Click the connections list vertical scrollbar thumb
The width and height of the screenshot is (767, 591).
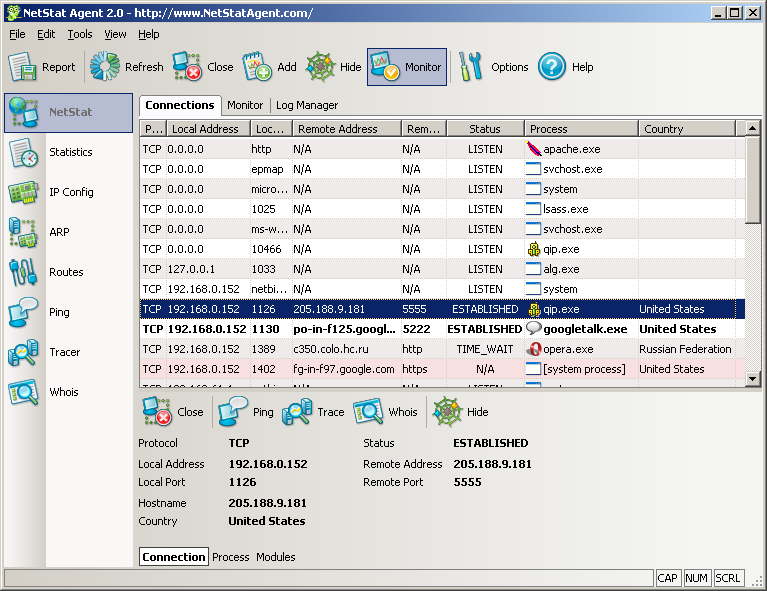[x=752, y=180]
